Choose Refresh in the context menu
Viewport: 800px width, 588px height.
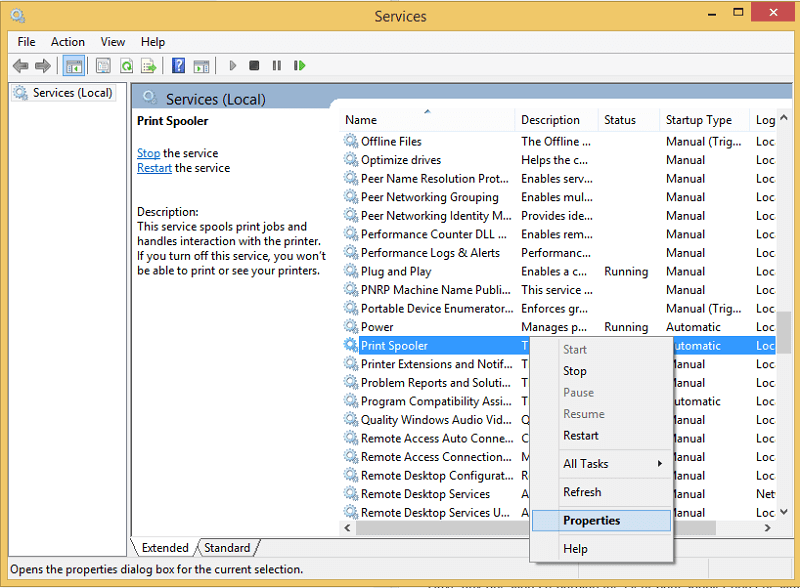point(601,492)
